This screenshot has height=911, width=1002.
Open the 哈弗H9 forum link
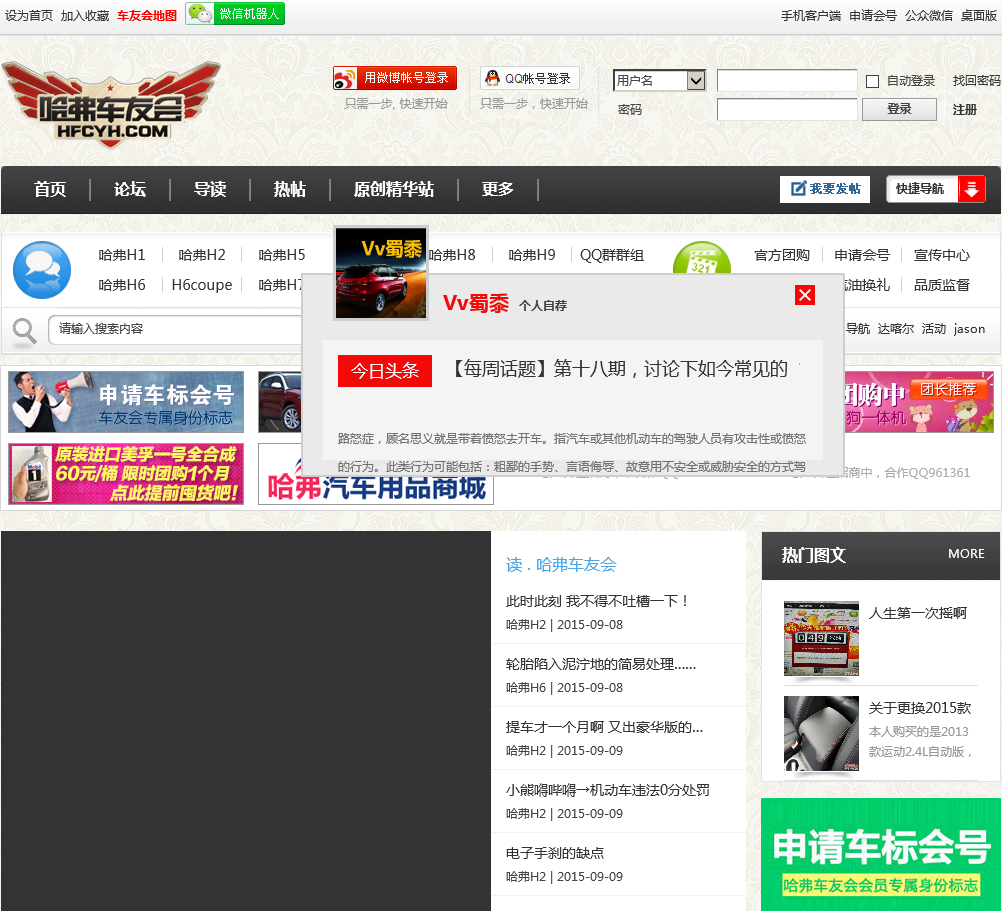pyautogui.click(x=532, y=255)
